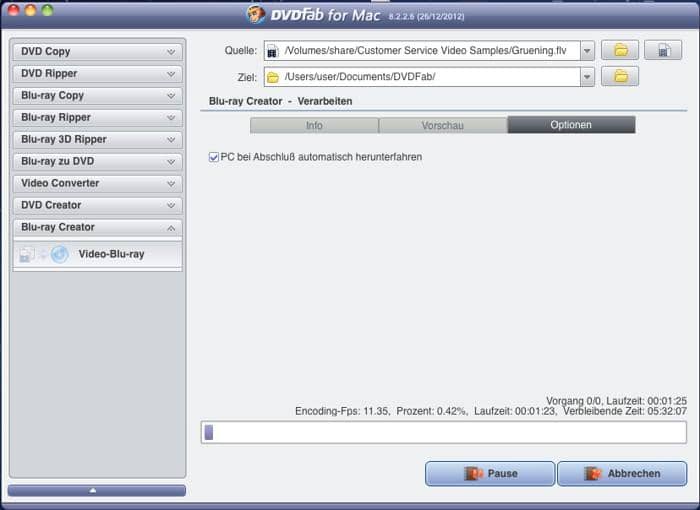
Task: Click film file icon in Quelle field
Action: click(x=272, y=51)
